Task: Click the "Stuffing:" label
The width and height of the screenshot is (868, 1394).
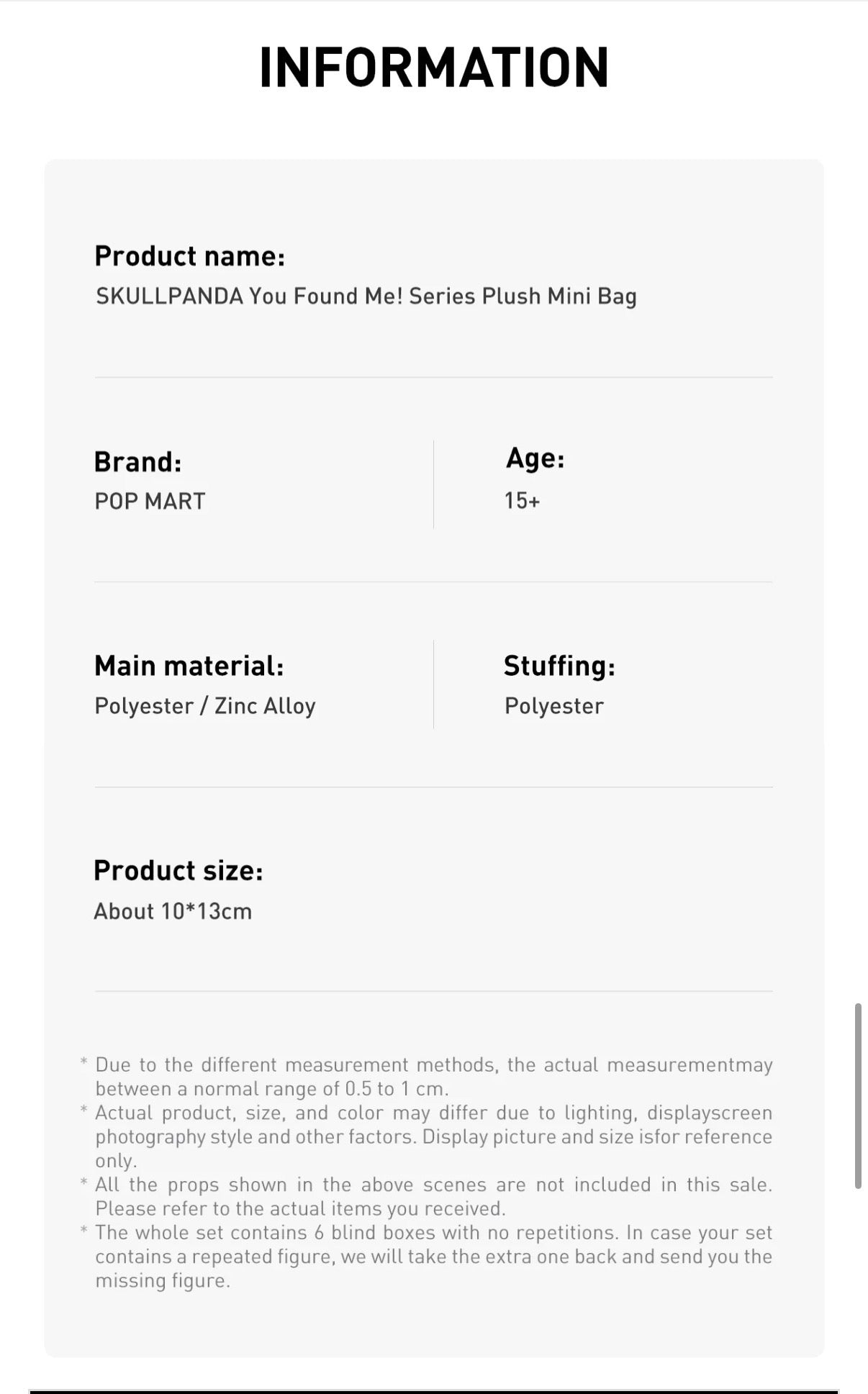Action: (559, 666)
